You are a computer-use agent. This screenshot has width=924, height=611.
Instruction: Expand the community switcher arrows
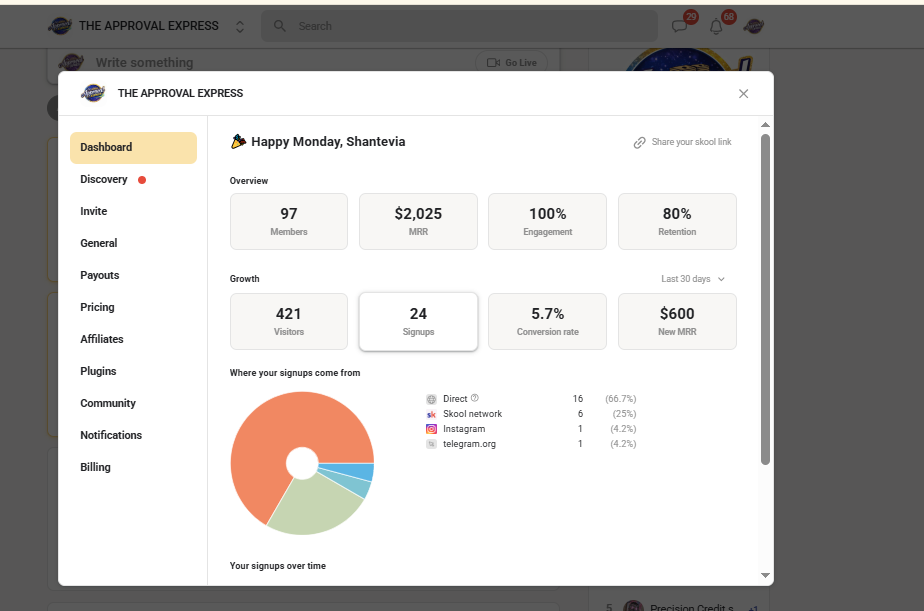[x=240, y=27]
